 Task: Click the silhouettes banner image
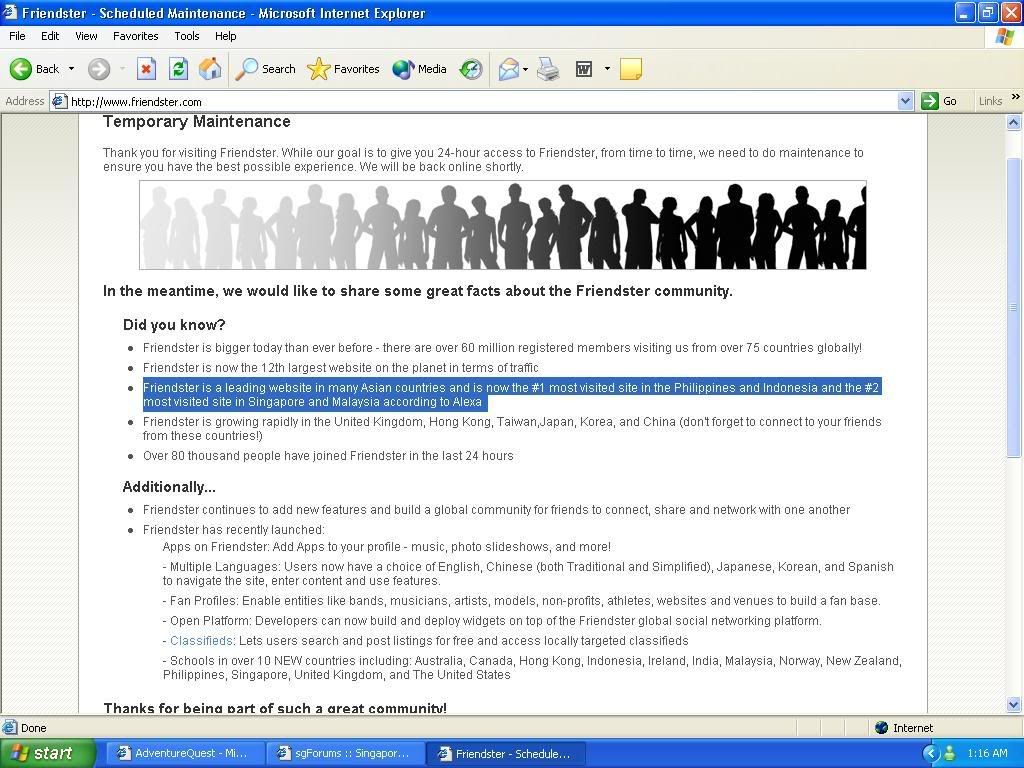pyautogui.click(x=503, y=225)
